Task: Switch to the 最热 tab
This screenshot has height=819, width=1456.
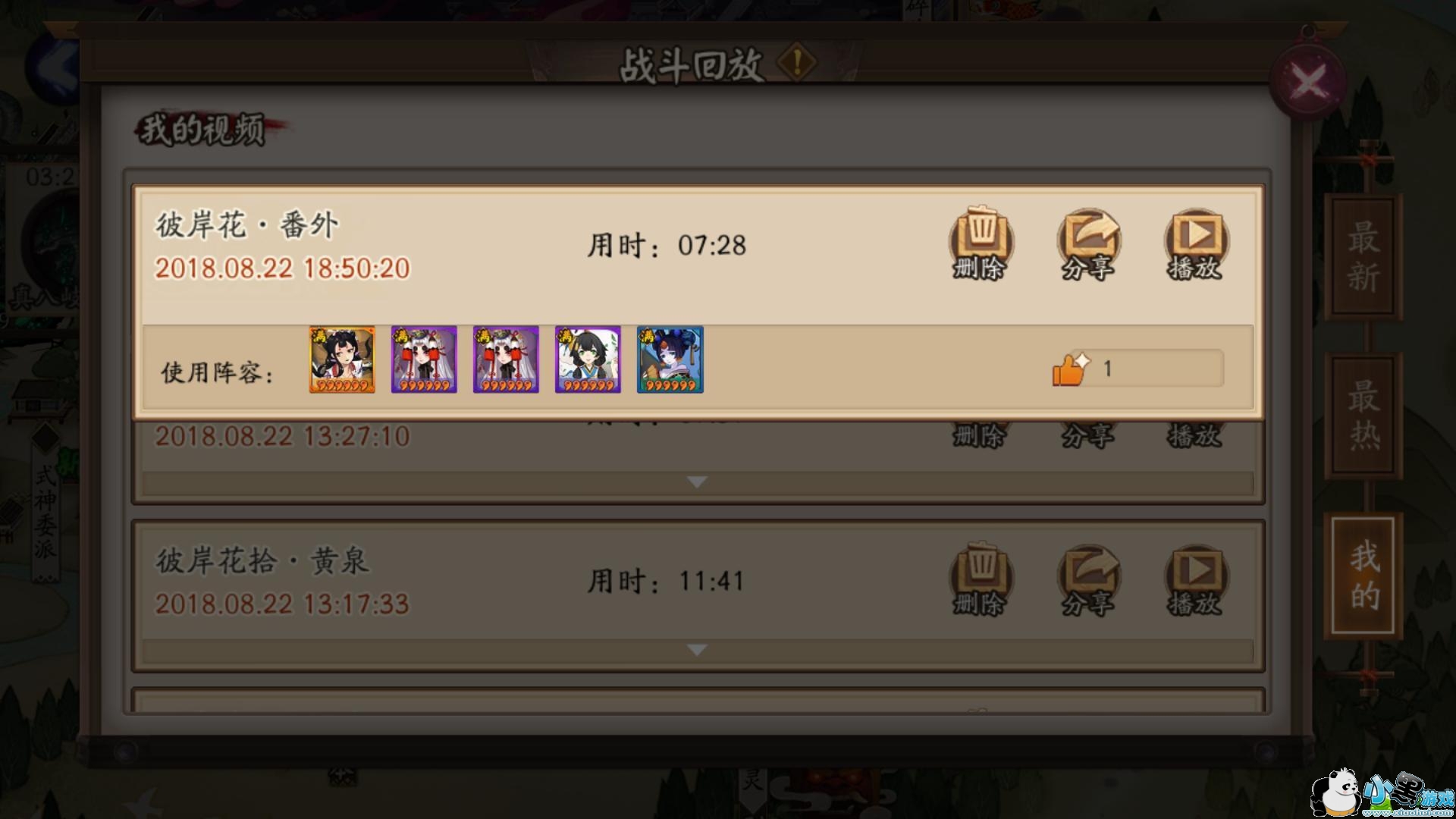Action: pyautogui.click(x=1363, y=415)
